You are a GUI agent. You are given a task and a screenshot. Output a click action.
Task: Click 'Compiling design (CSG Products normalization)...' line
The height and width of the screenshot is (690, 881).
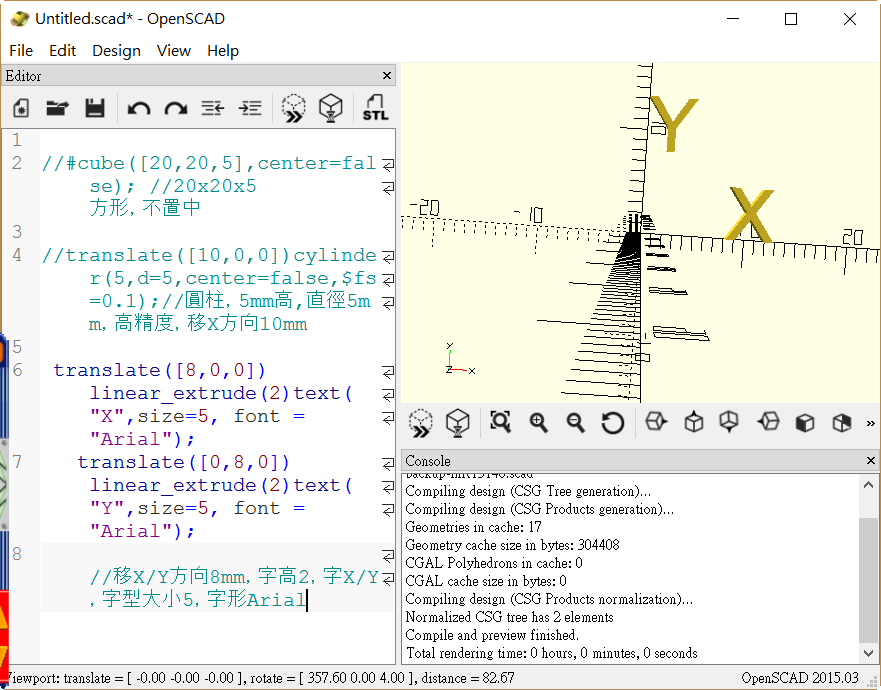click(x=549, y=599)
